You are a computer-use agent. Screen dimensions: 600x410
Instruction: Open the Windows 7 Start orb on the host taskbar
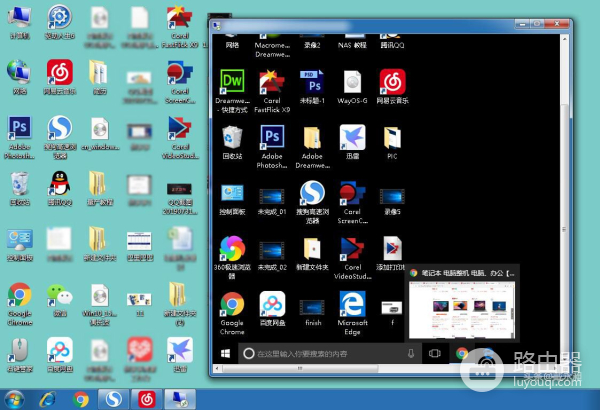point(14,398)
